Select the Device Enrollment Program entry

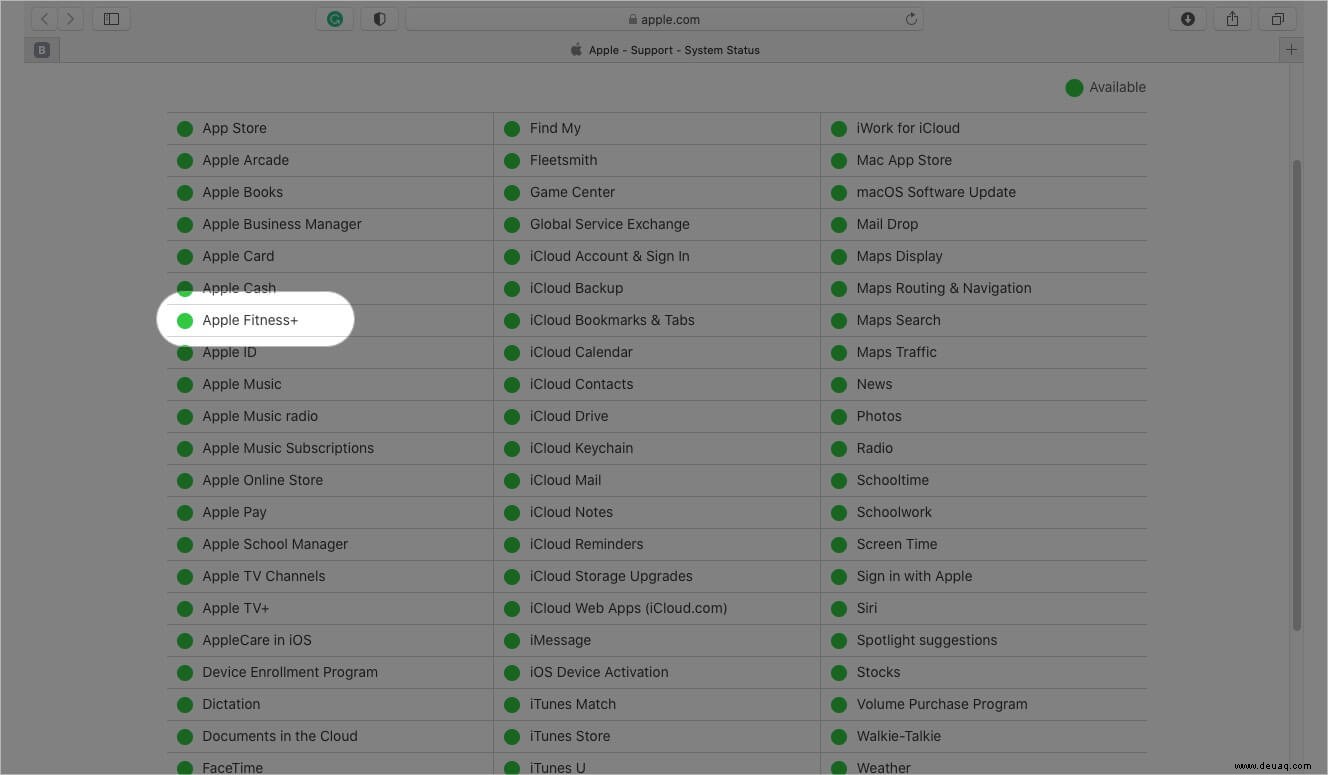290,672
